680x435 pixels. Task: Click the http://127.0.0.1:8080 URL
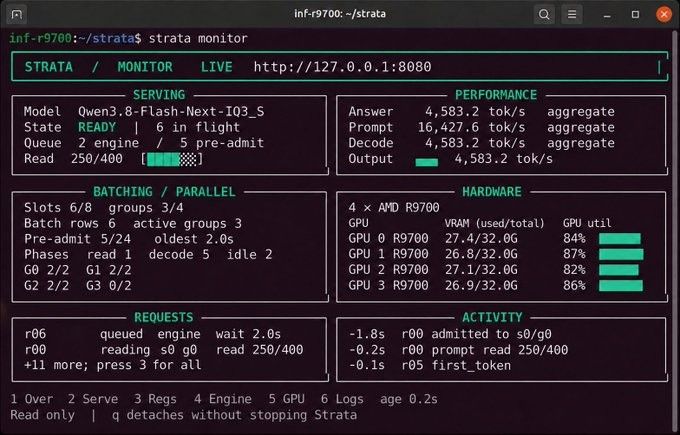pos(342,67)
